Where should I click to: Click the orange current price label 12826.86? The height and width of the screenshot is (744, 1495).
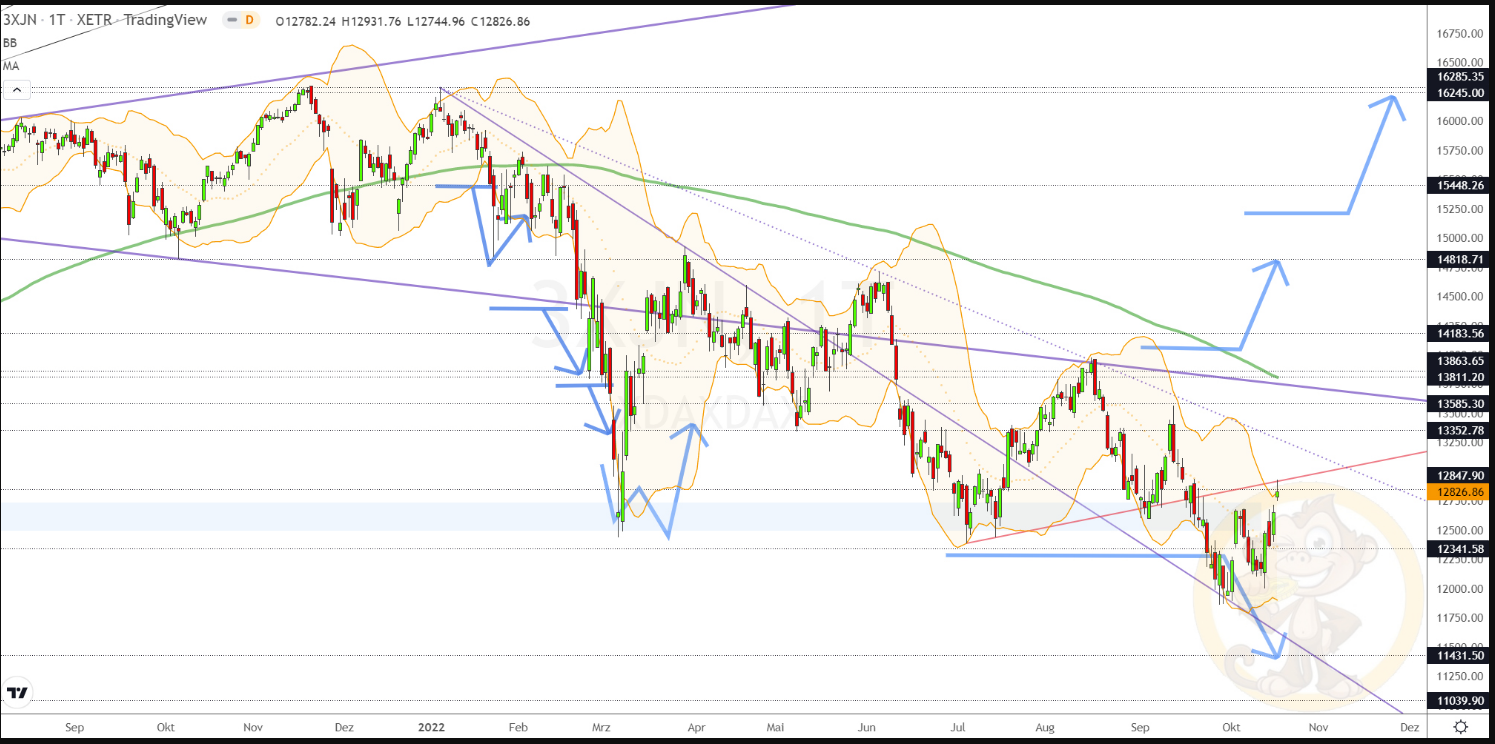(x=1460, y=492)
